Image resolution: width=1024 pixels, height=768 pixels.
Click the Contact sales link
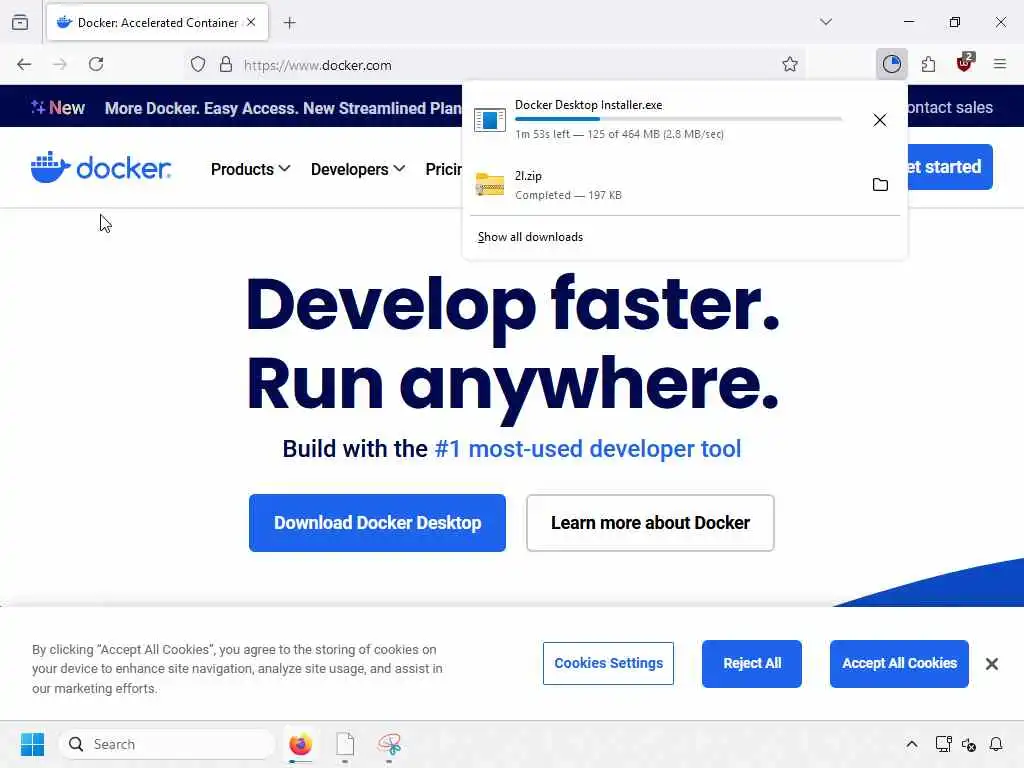point(950,107)
